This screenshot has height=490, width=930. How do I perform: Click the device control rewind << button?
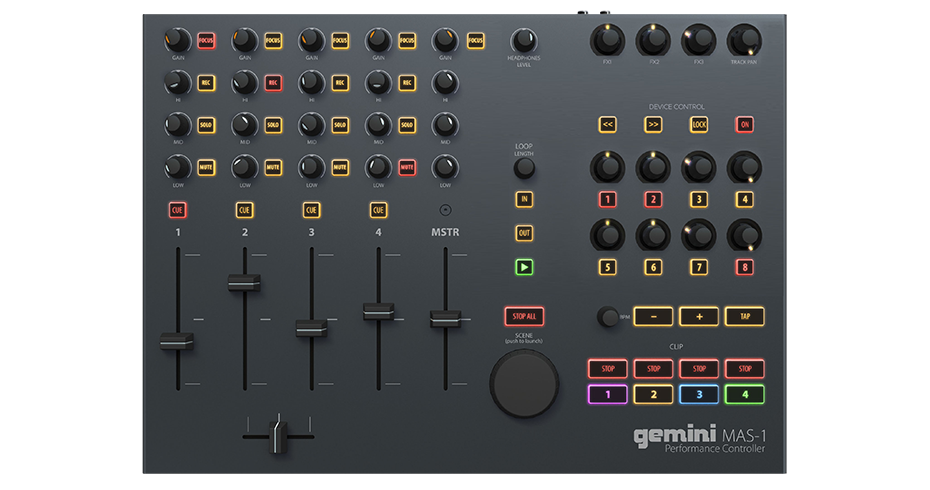tap(607, 125)
